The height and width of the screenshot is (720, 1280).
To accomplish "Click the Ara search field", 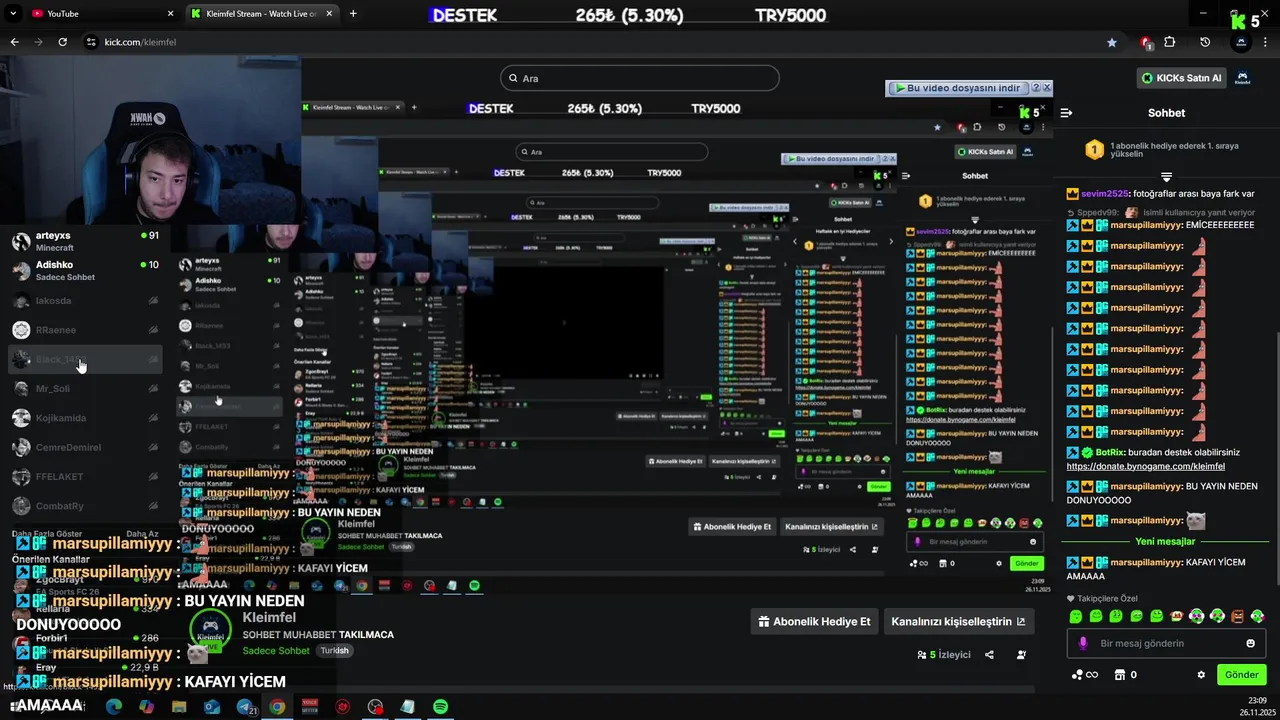I will coord(640,78).
